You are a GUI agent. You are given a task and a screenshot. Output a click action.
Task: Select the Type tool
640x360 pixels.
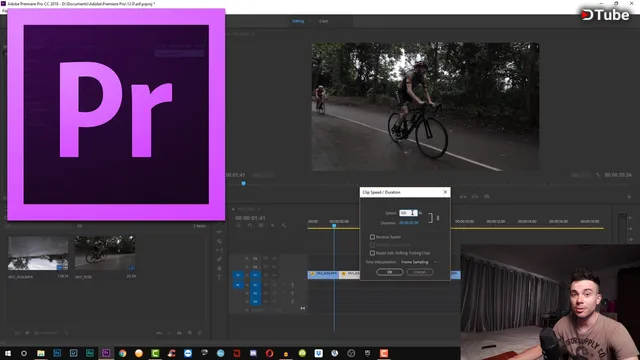coord(219,277)
